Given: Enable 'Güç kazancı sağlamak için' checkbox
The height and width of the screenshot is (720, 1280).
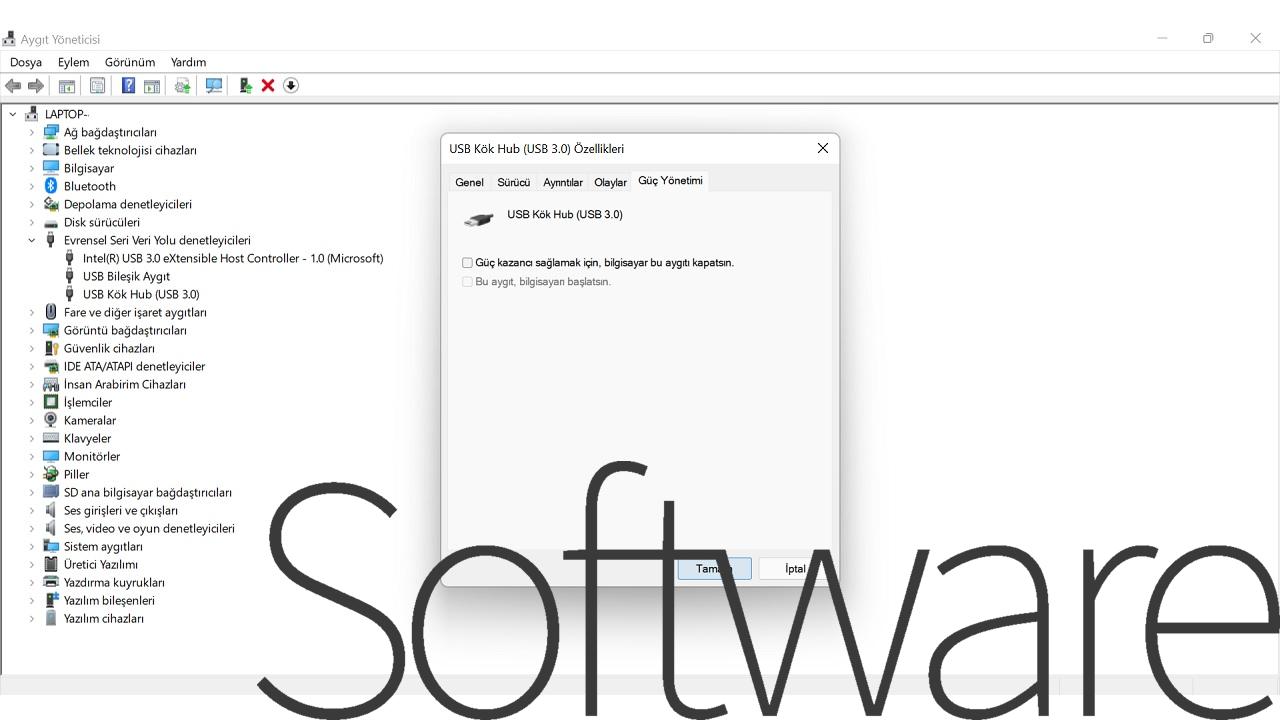Looking at the screenshot, I should point(467,263).
